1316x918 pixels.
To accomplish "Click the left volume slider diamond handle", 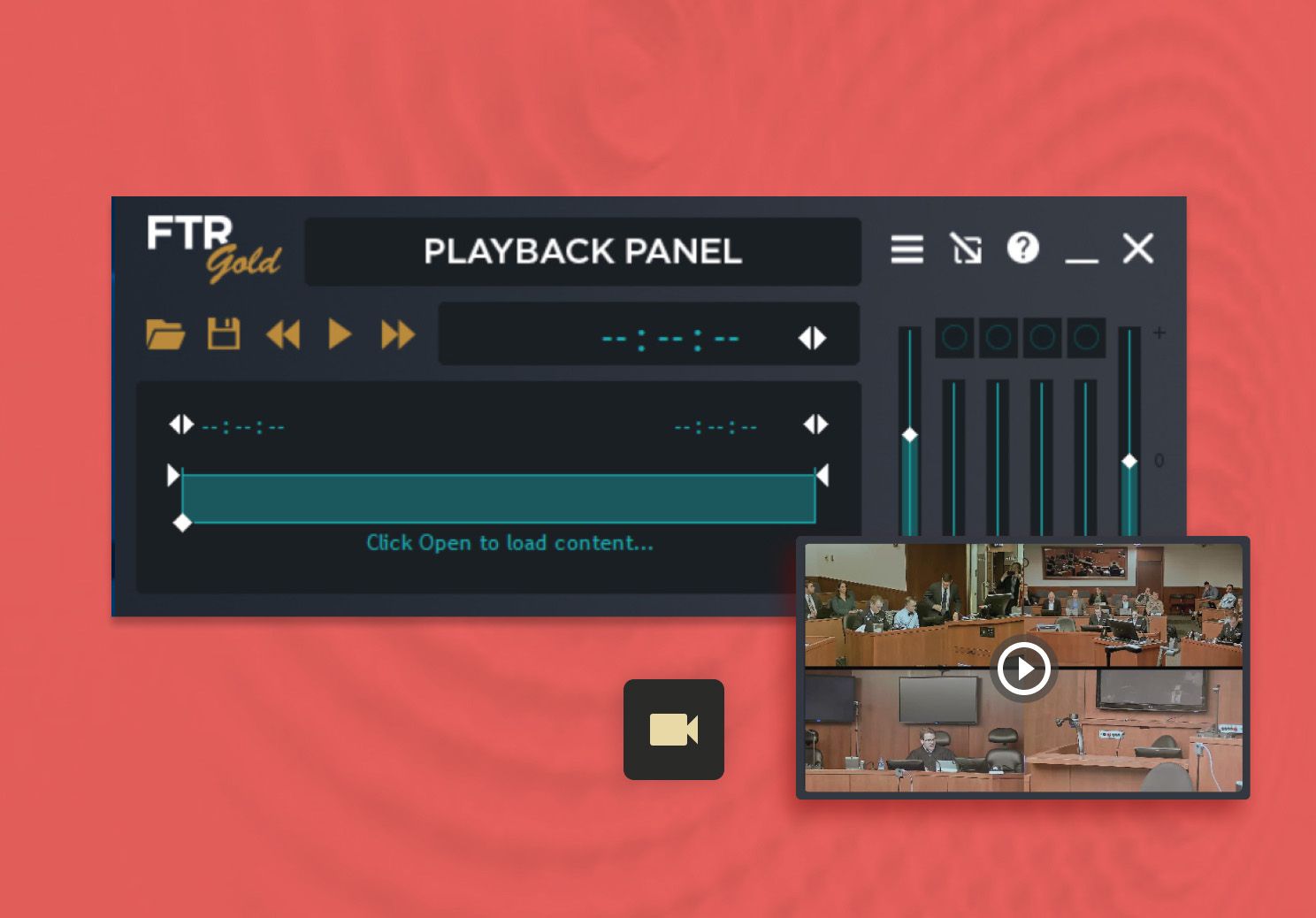I will click(x=910, y=435).
